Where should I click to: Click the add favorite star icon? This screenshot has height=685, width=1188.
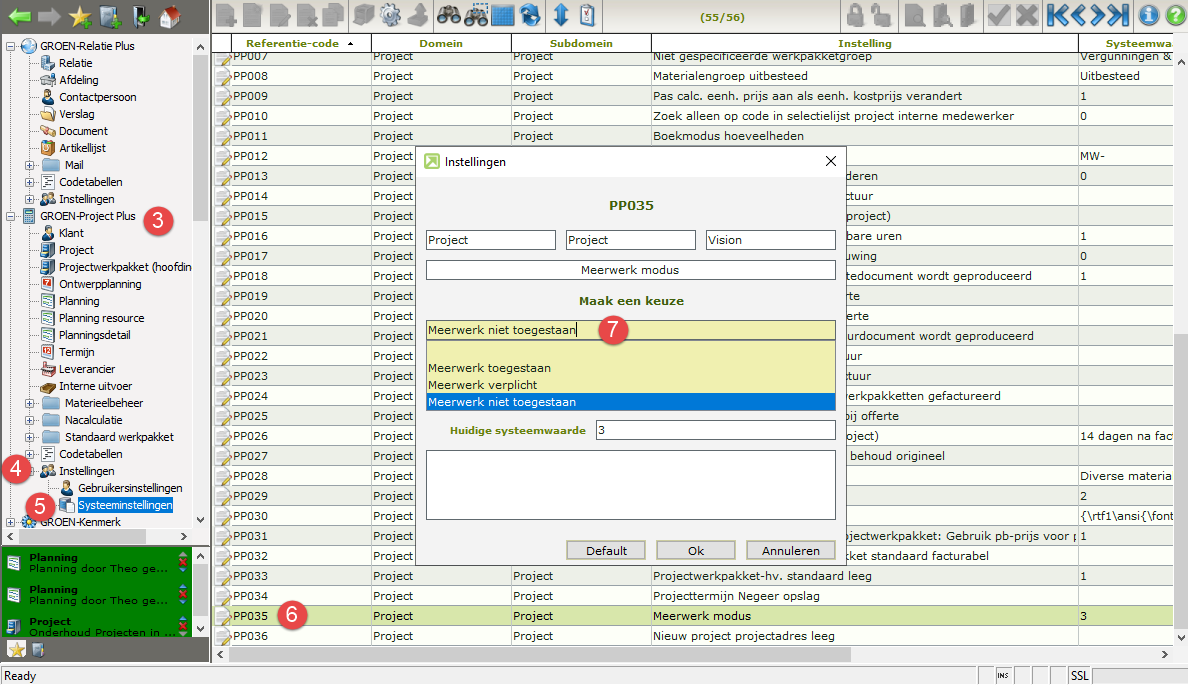point(81,15)
